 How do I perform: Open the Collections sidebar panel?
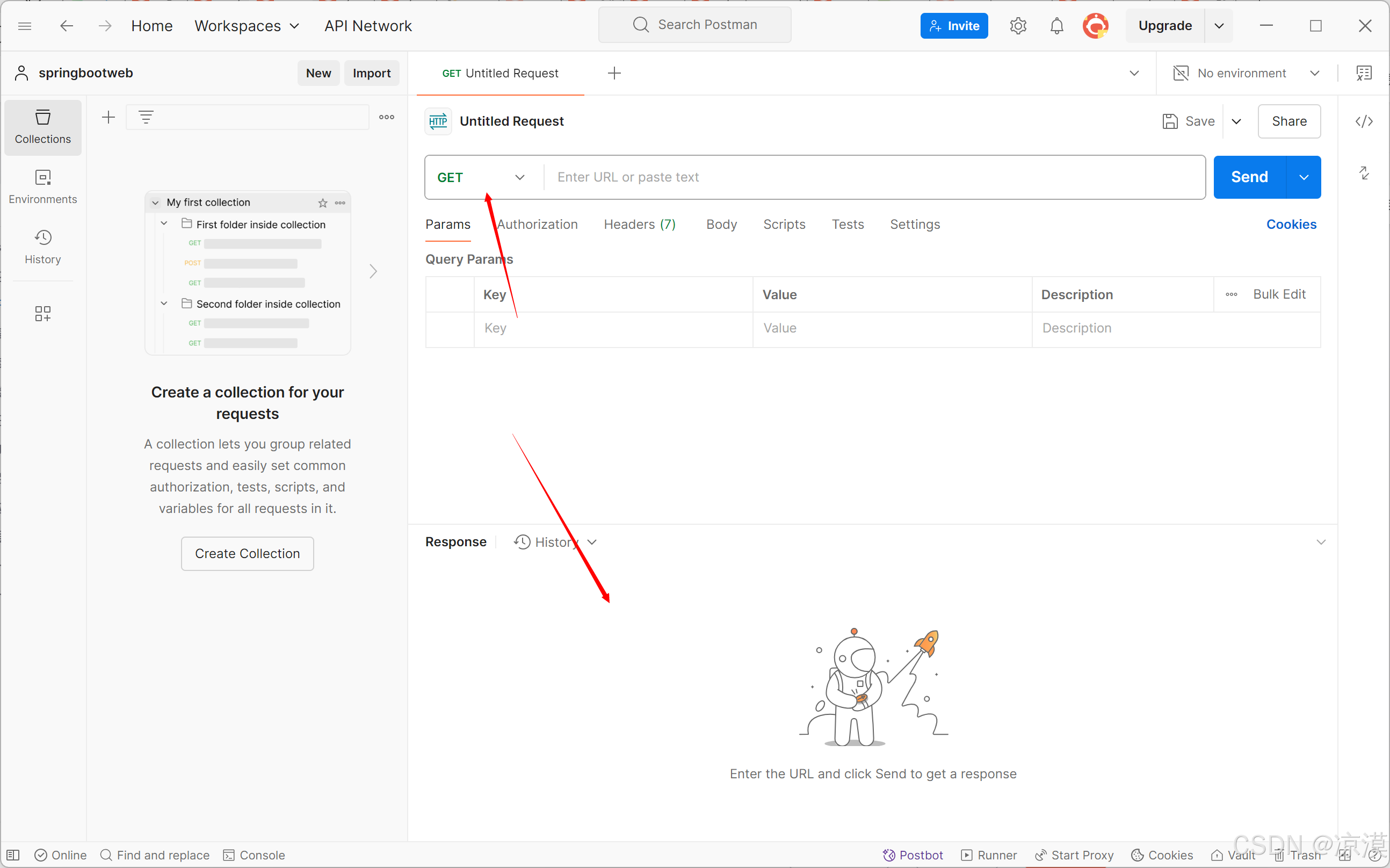(43, 127)
